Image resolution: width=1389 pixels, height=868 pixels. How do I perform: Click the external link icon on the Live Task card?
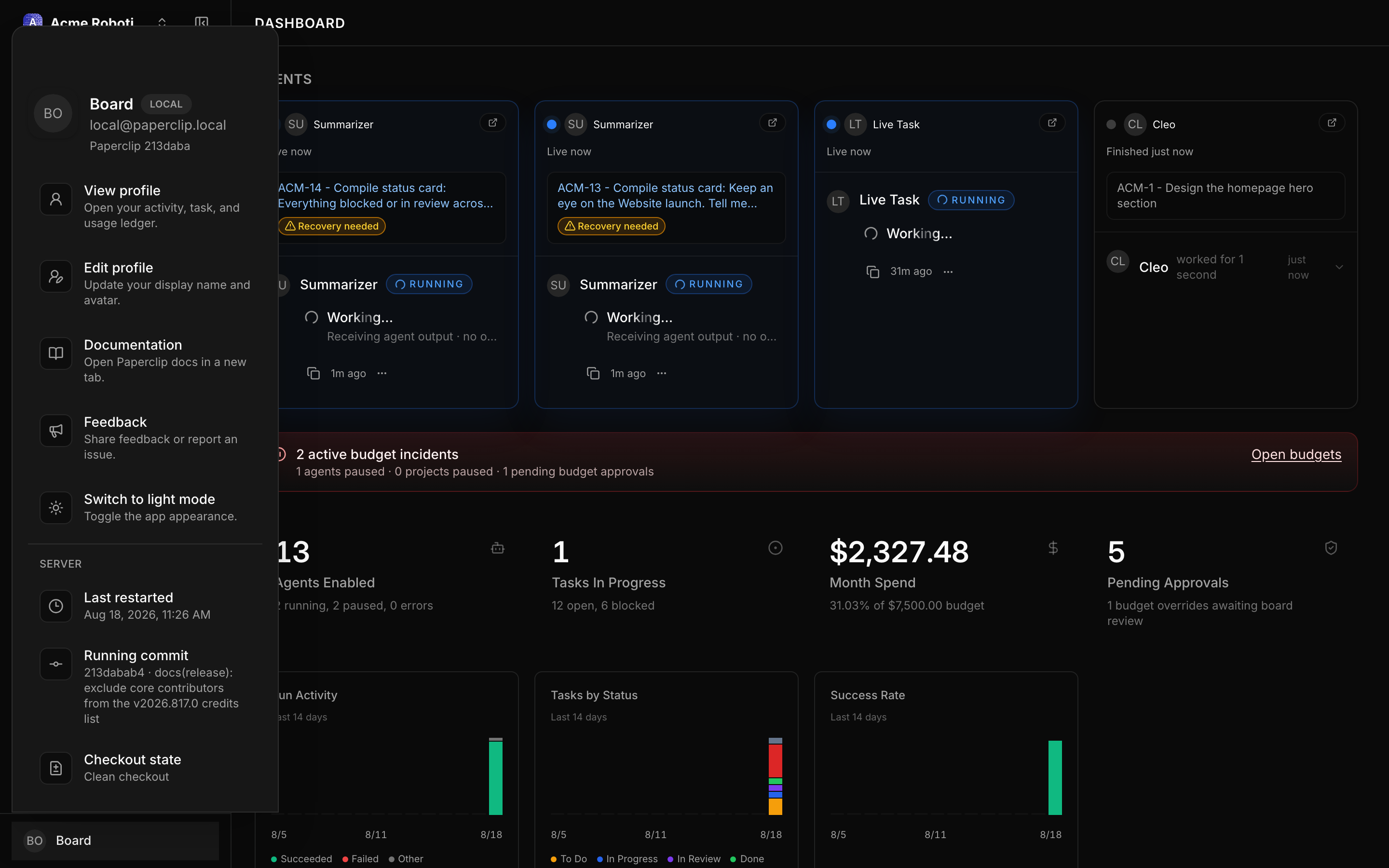click(x=1052, y=123)
